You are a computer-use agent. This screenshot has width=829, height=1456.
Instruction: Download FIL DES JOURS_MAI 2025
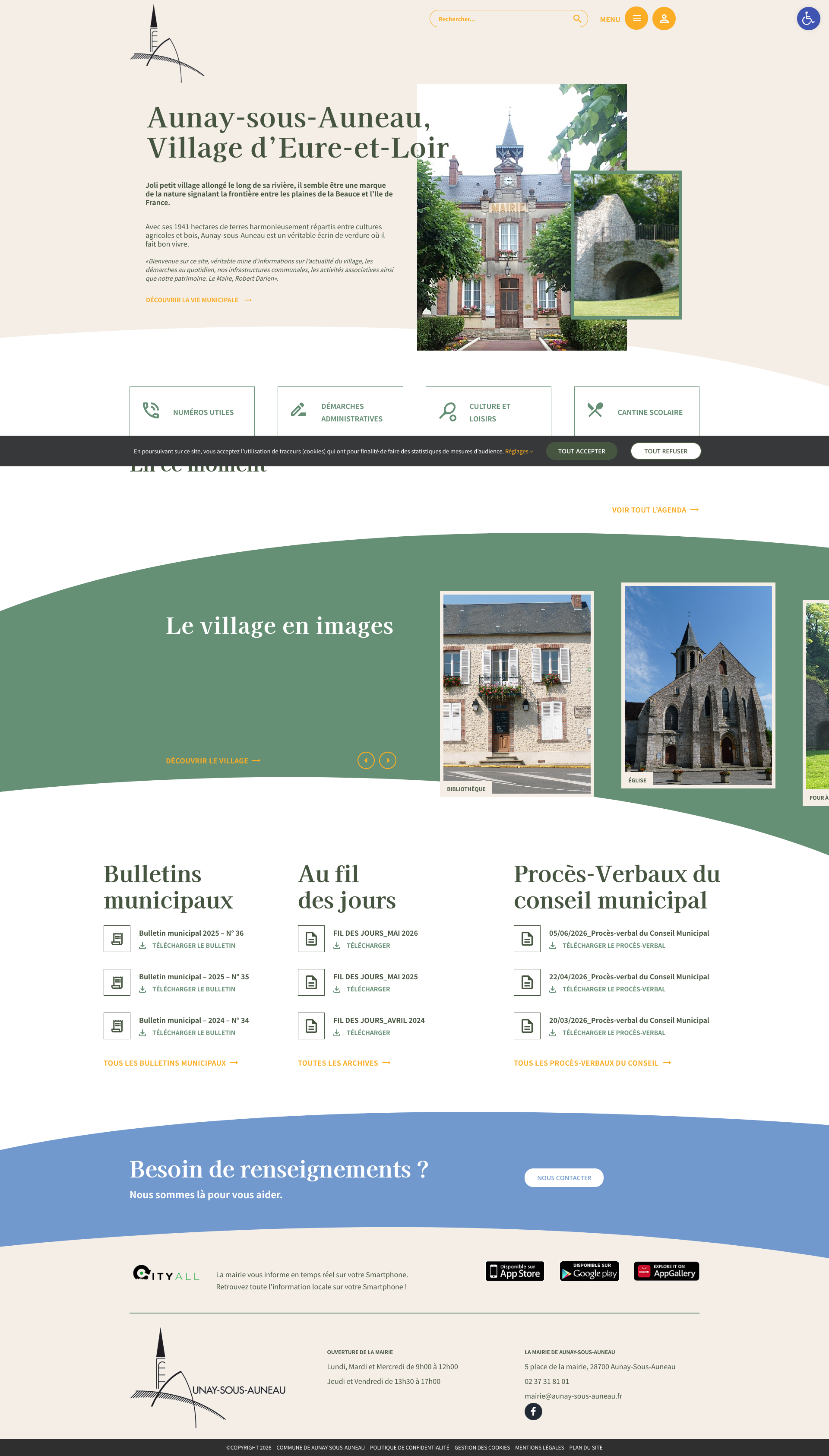pyautogui.click(x=361, y=989)
